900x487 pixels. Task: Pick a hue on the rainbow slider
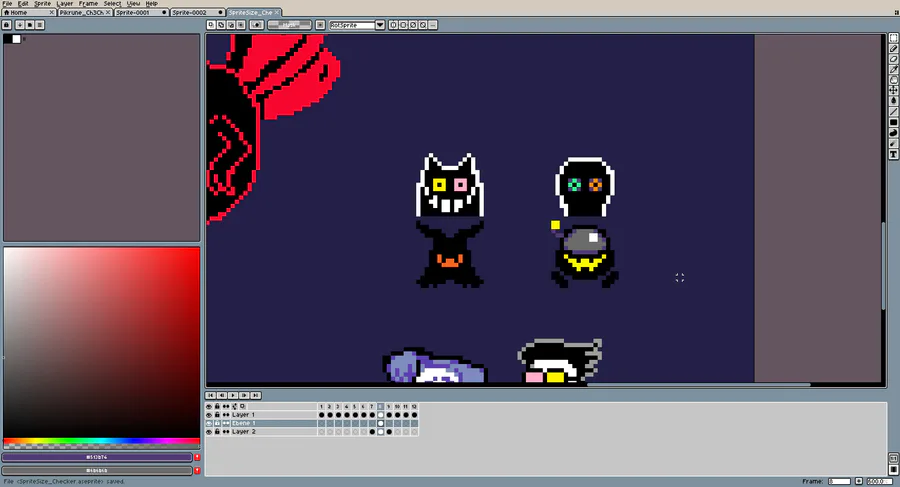point(102,441)
